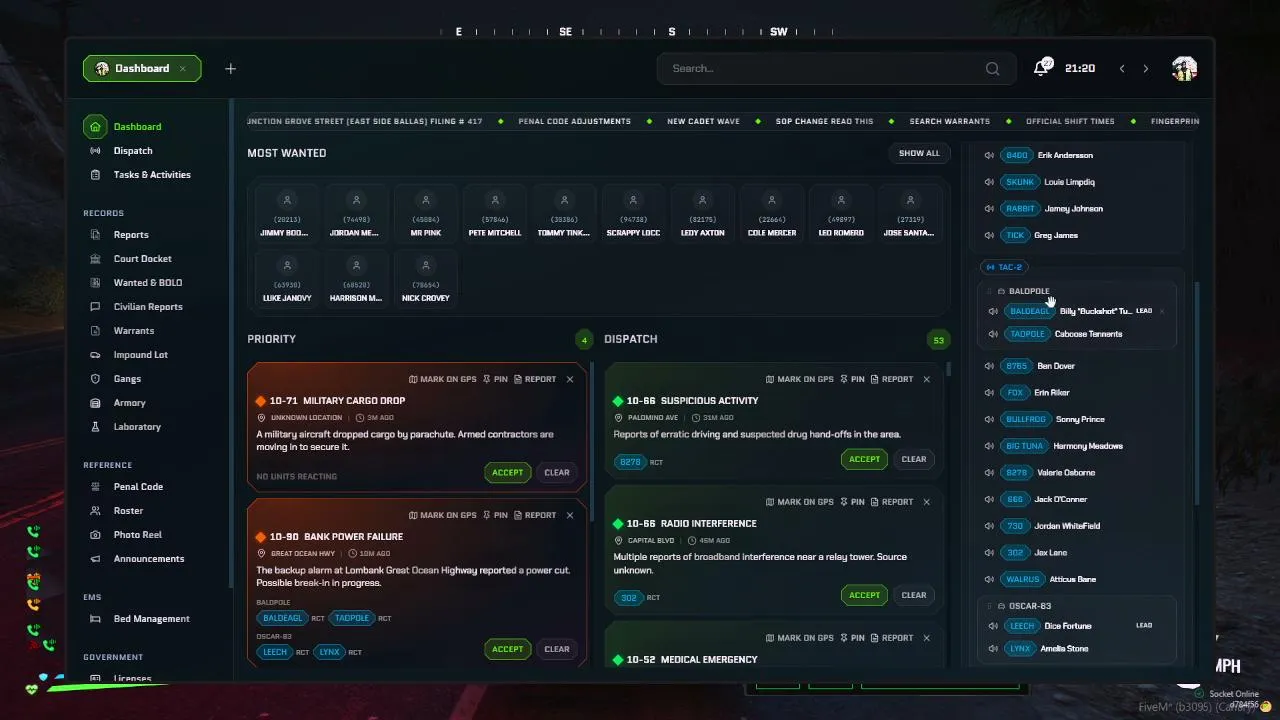The width and height of the screenshot is (1280, 720).
Task: Go forward with the right arrow
Action: click(x=1146, y=69)
